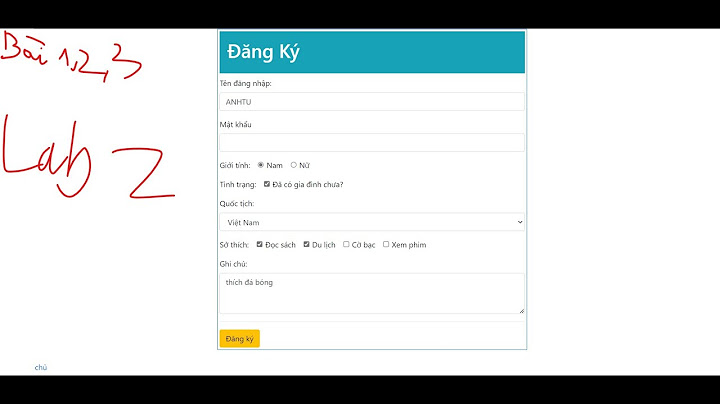Check the Cờ bạc hobby checkbox

click(x=346, y=244)
